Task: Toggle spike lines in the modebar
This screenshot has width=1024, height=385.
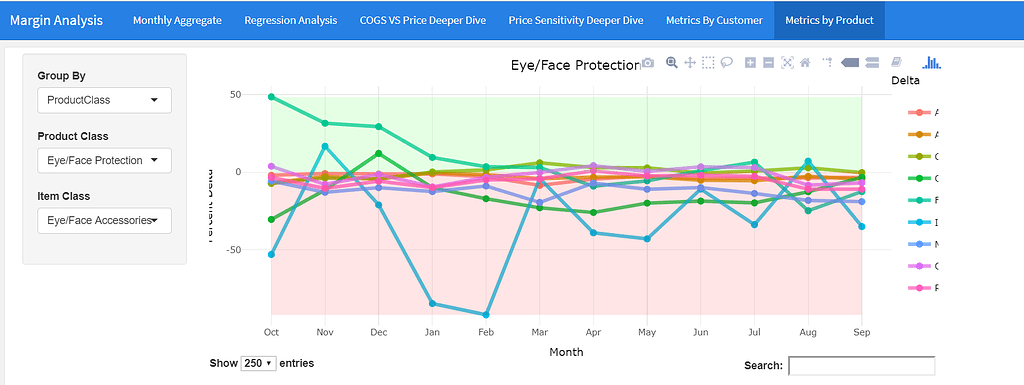Action: tap(827, 63)
